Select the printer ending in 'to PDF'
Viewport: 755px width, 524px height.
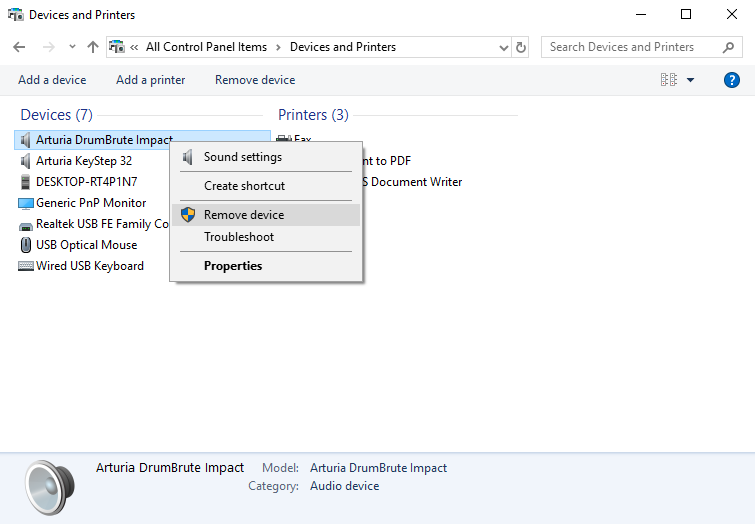(x=387, y=161)
